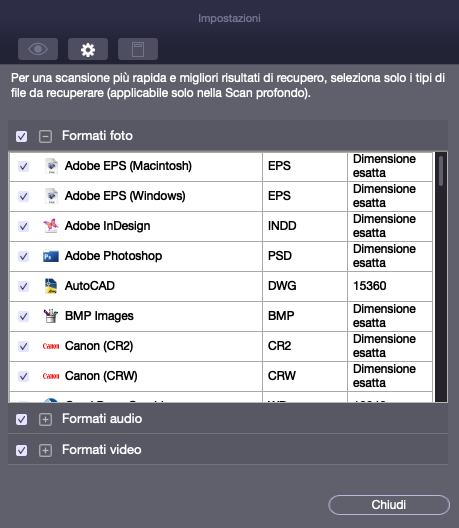Select the BMP Images row name
The width and height of the screenshot is (459, 528).
tap(99, 316)
